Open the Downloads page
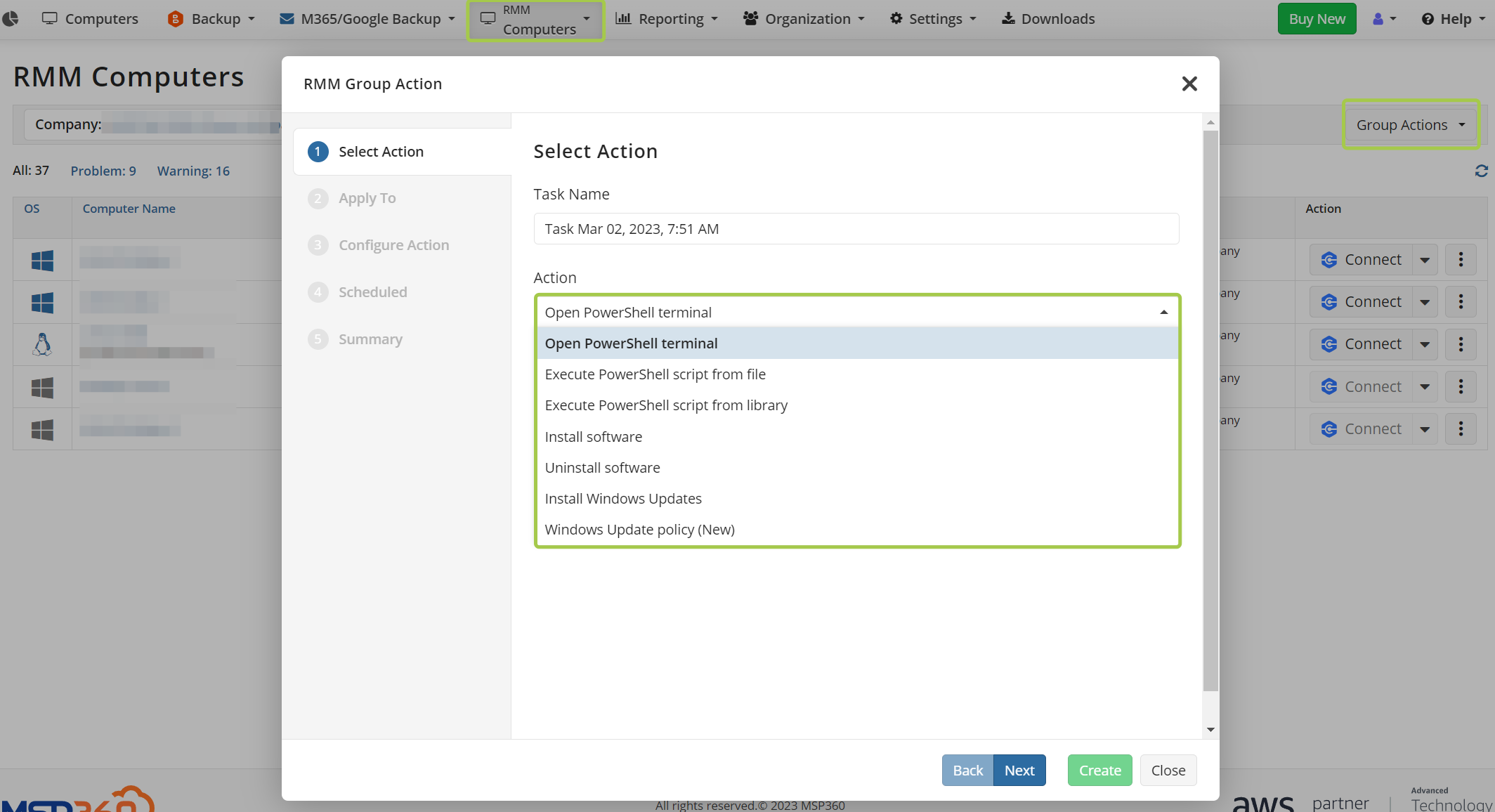The width and height of the screenshot is (1495, 812). tap(1048, 19)
